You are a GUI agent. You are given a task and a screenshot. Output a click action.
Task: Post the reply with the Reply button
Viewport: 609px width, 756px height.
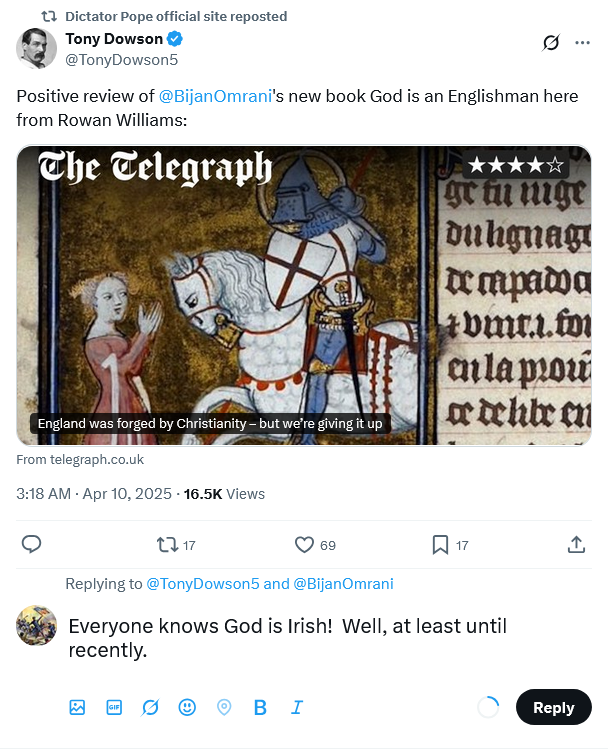point(553,707)
